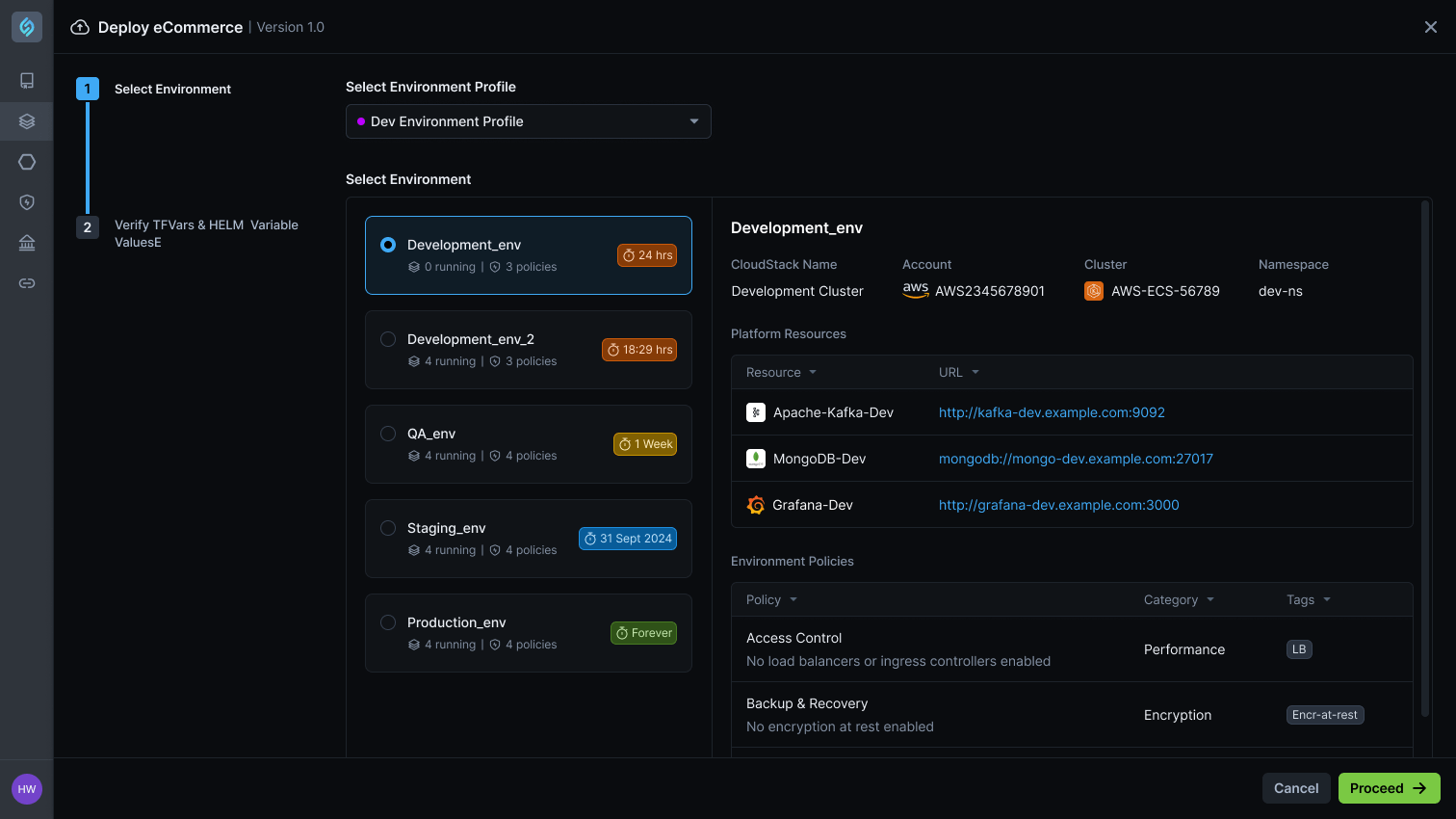Click the cloud deploy icon in the header
Image resolution: width=1456 pixels, height=819 pixels.
[x=80, y=27]
